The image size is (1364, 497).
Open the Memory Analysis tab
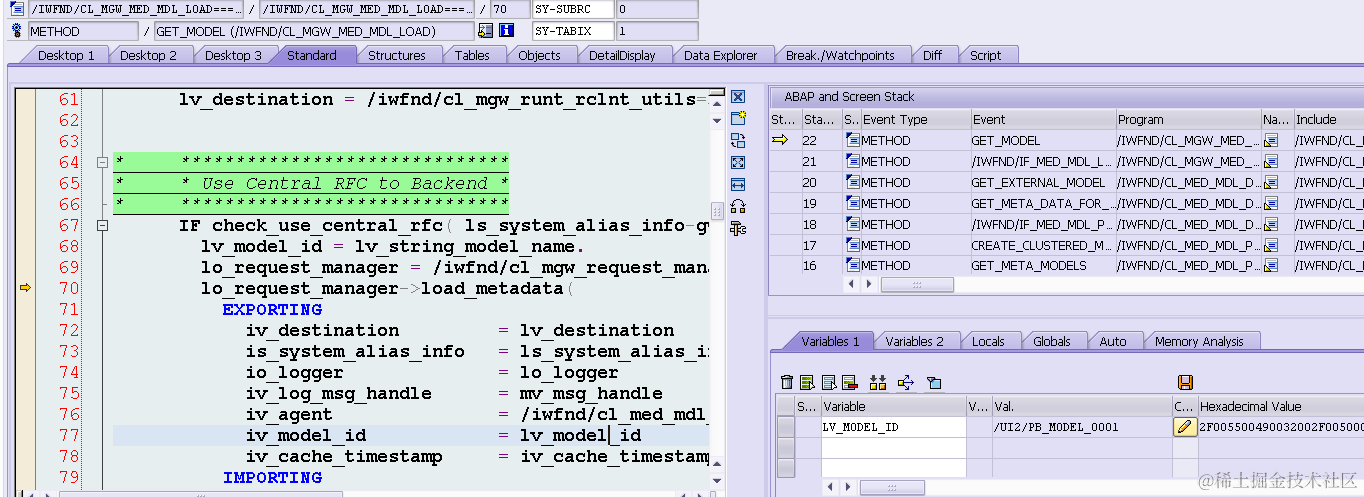coord(1200,341)
